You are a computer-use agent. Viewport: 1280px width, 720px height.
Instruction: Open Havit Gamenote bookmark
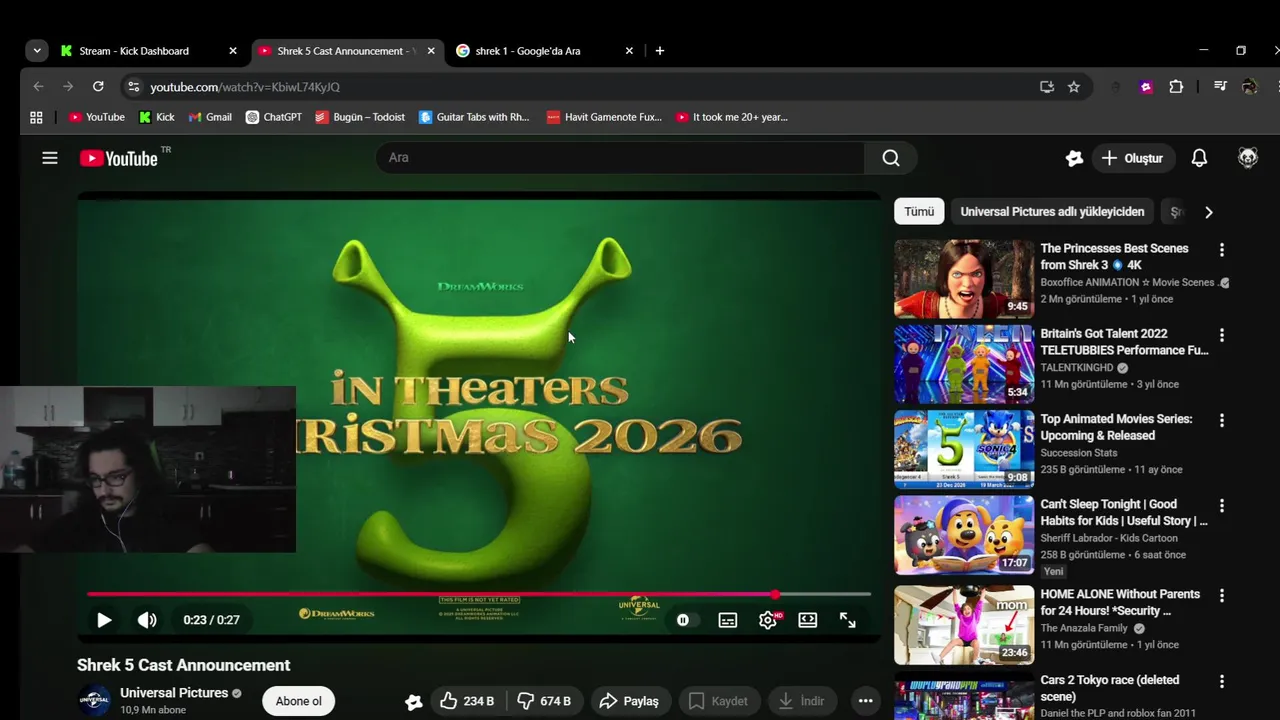tap(604, 117)
